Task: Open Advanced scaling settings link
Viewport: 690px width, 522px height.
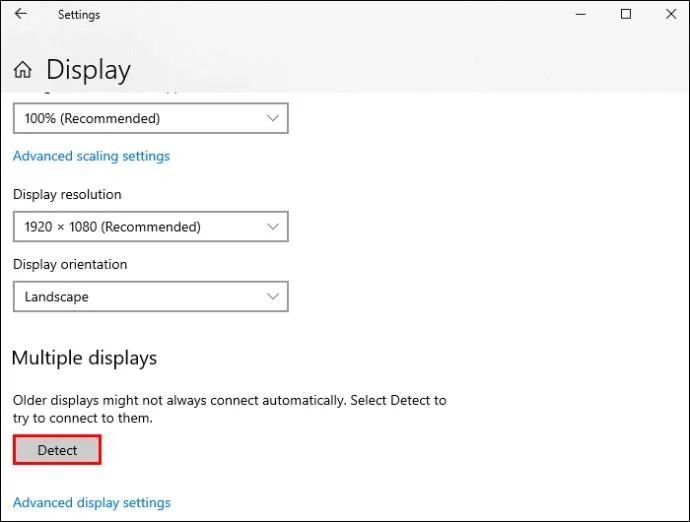Action: click(x=91, y=156)
